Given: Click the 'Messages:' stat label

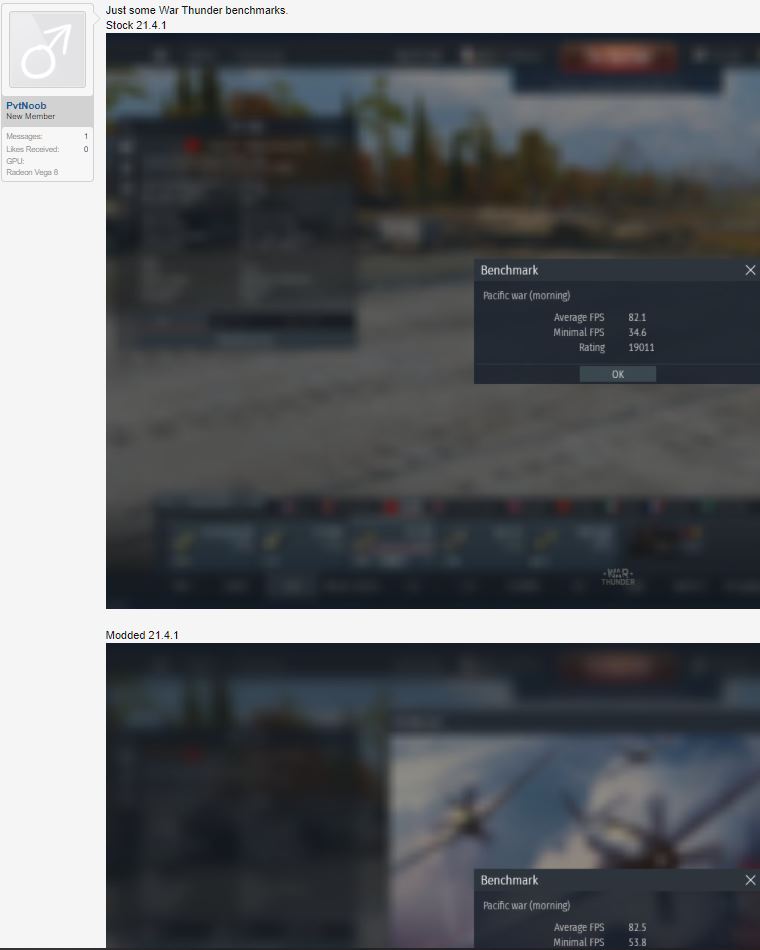Looking at the screenshot, I should 24,136.
